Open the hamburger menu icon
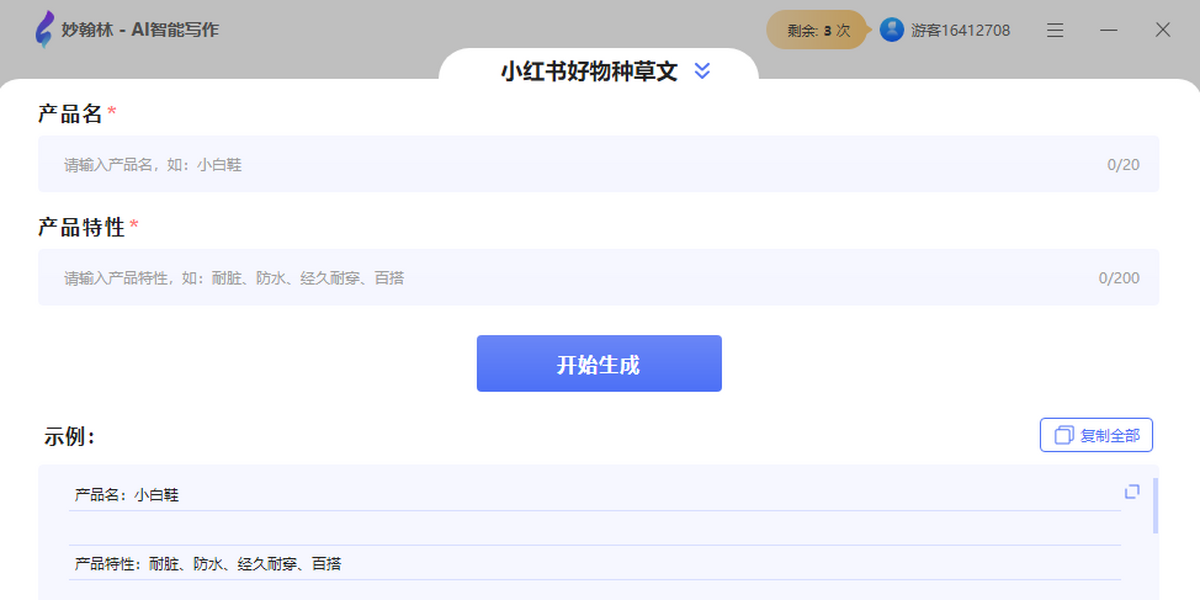This screenshot has height=600, width=1200. coord(1055,30)
